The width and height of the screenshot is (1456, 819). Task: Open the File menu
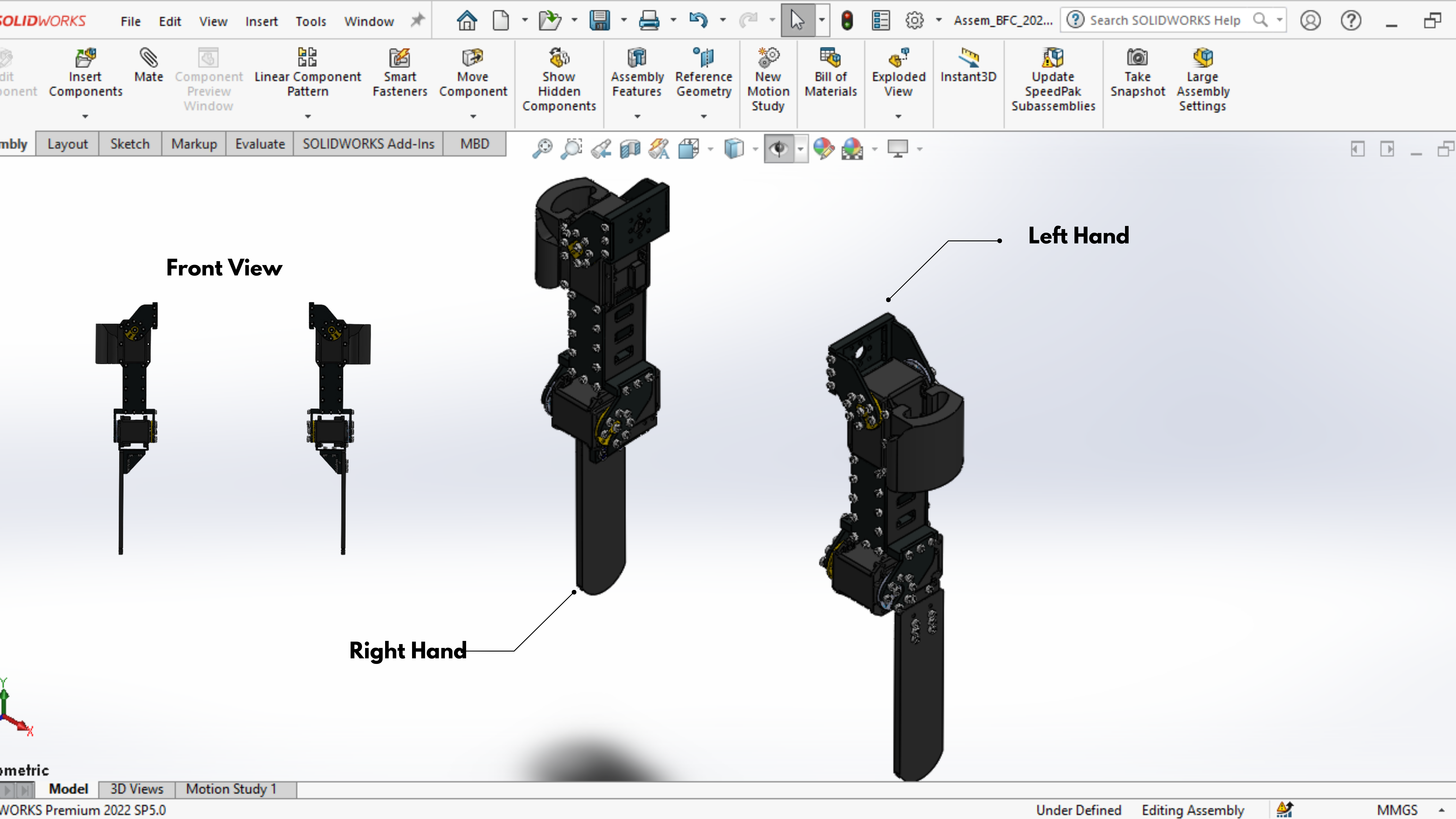131,22
